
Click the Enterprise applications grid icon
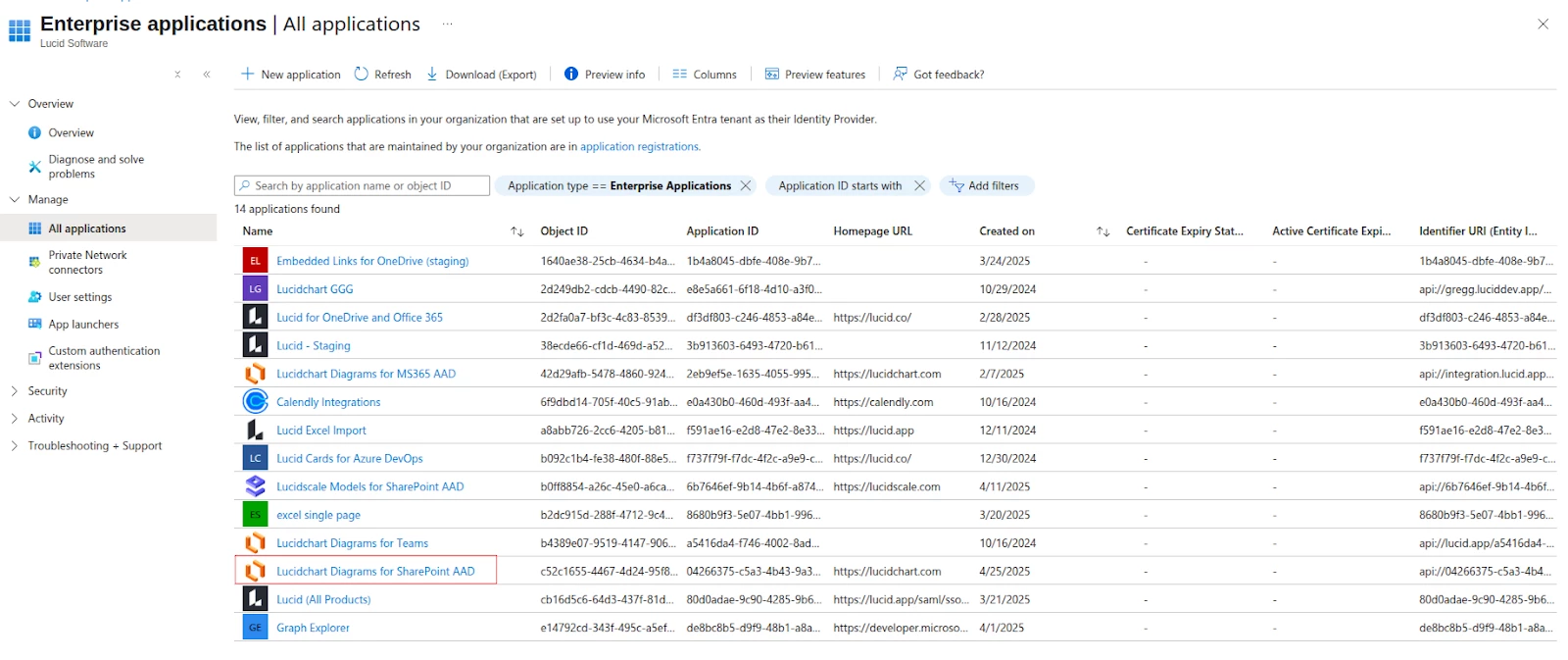click(20, 31)
